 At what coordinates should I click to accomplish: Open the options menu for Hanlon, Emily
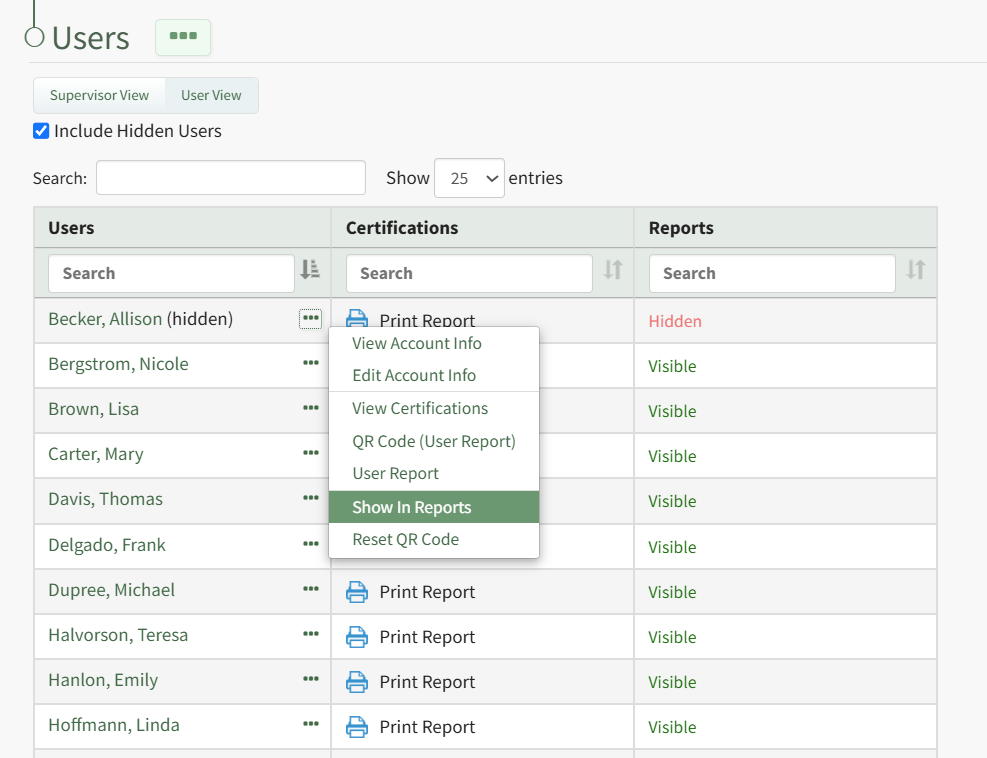coord(310,679)
